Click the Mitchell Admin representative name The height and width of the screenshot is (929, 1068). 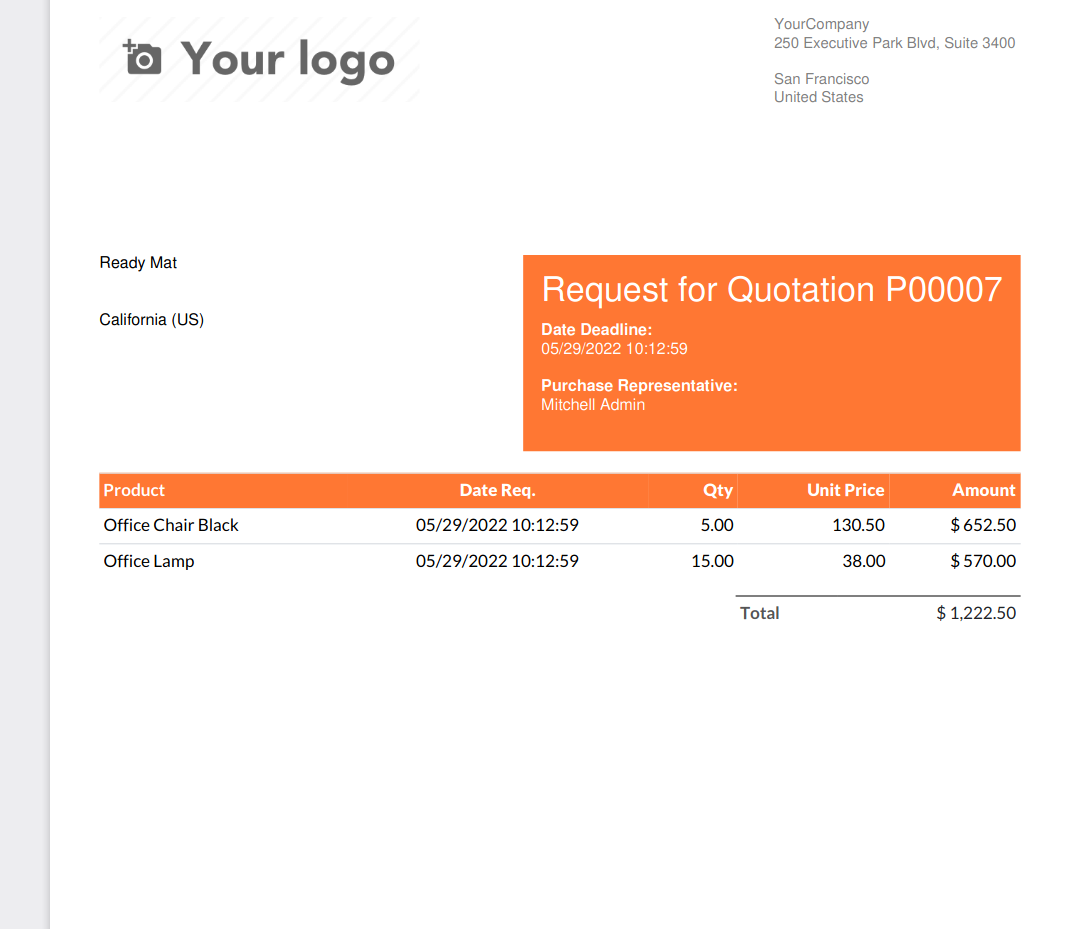point(592,405)
